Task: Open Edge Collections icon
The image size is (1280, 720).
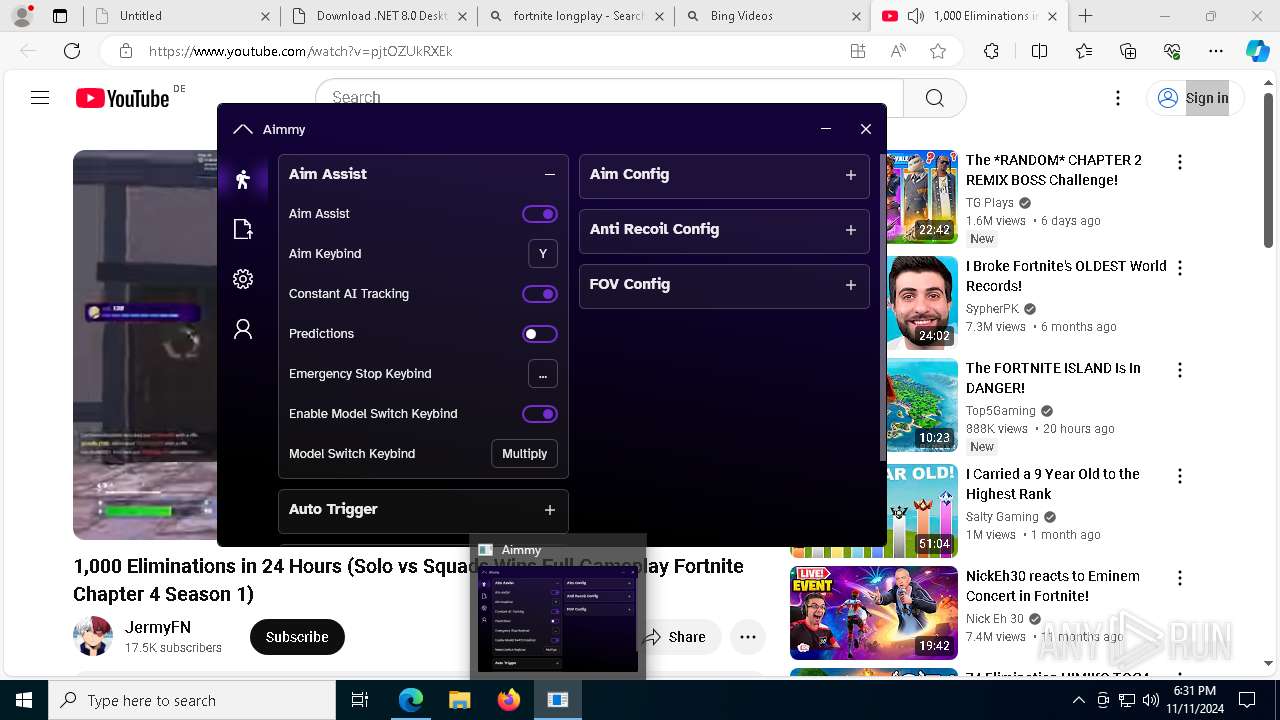Action: click(1128, 51)
